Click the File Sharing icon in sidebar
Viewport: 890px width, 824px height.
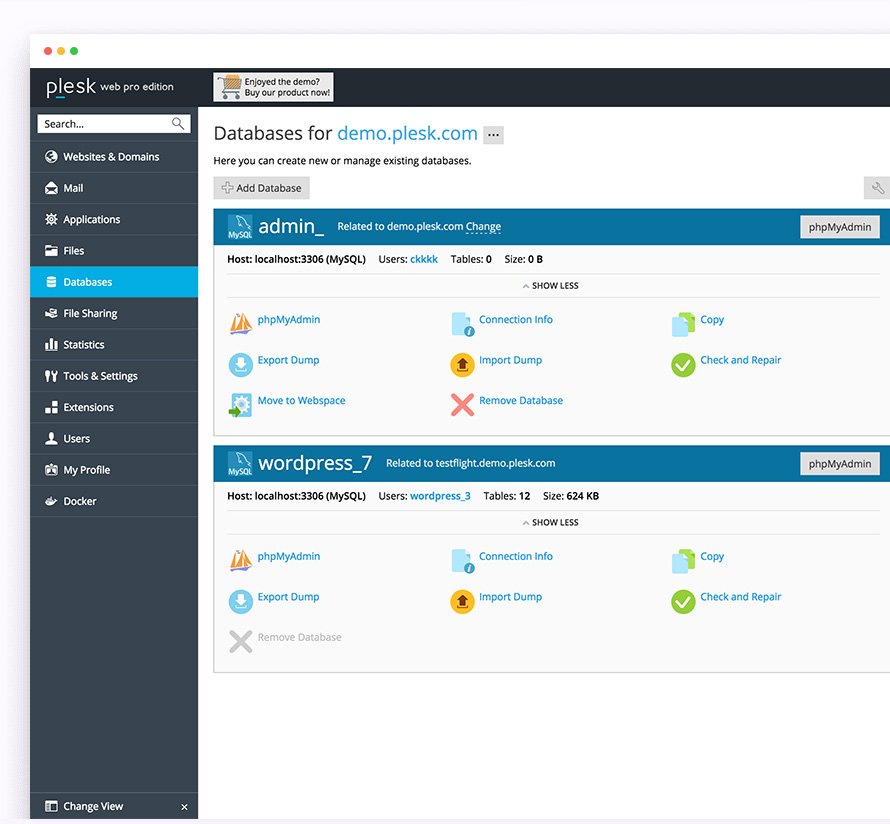tap(51, 313)
